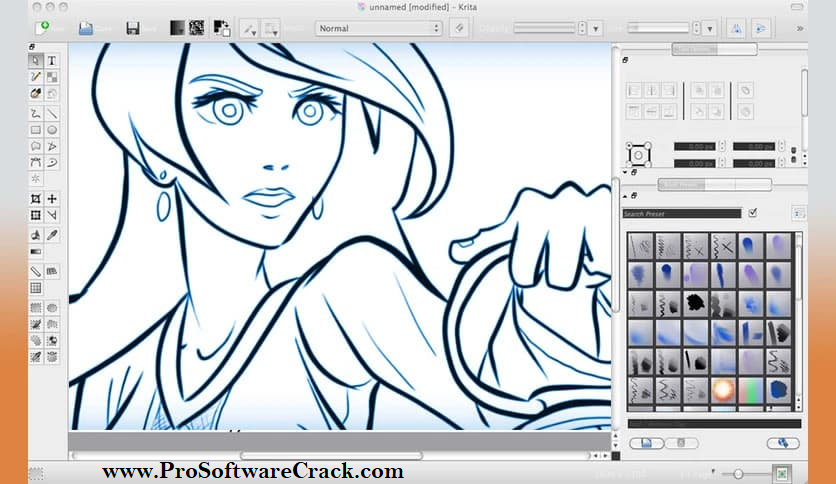The width and height of the screenshot is (836, 484).
Task: Open the brush presets dropdown in toolbar
Action: [271, 29]
